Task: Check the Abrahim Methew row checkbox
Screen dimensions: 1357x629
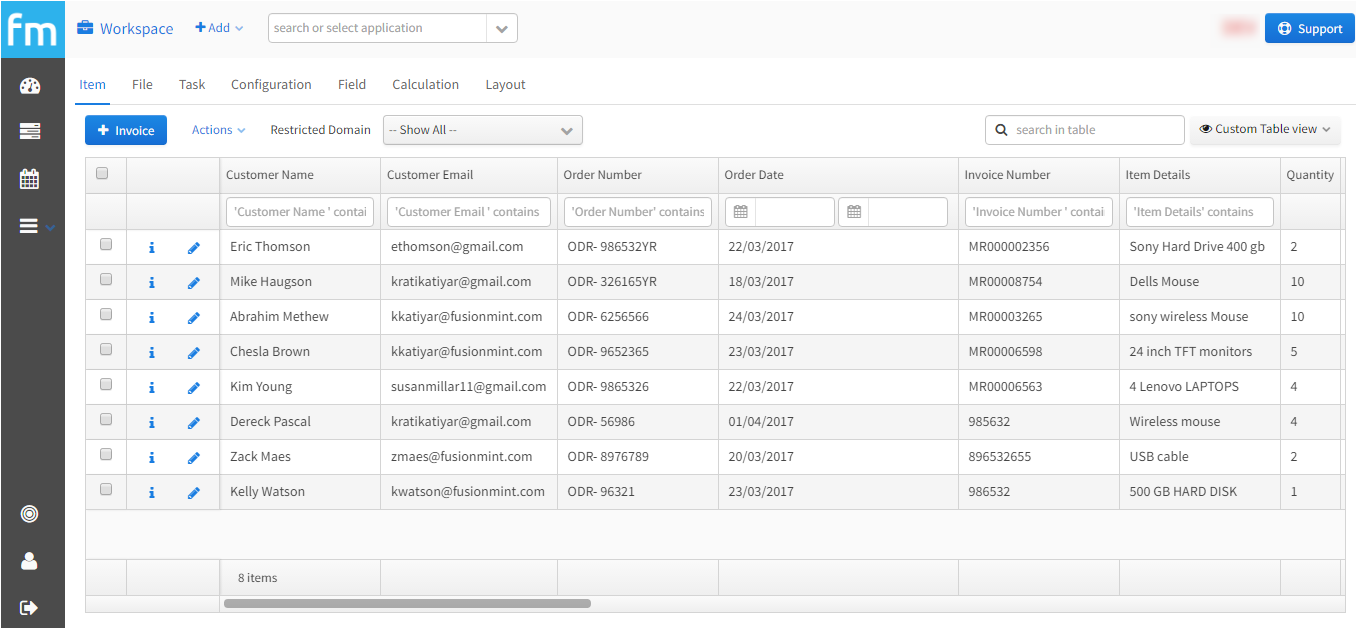Action: pyautogui.click(x=106, y=315)
